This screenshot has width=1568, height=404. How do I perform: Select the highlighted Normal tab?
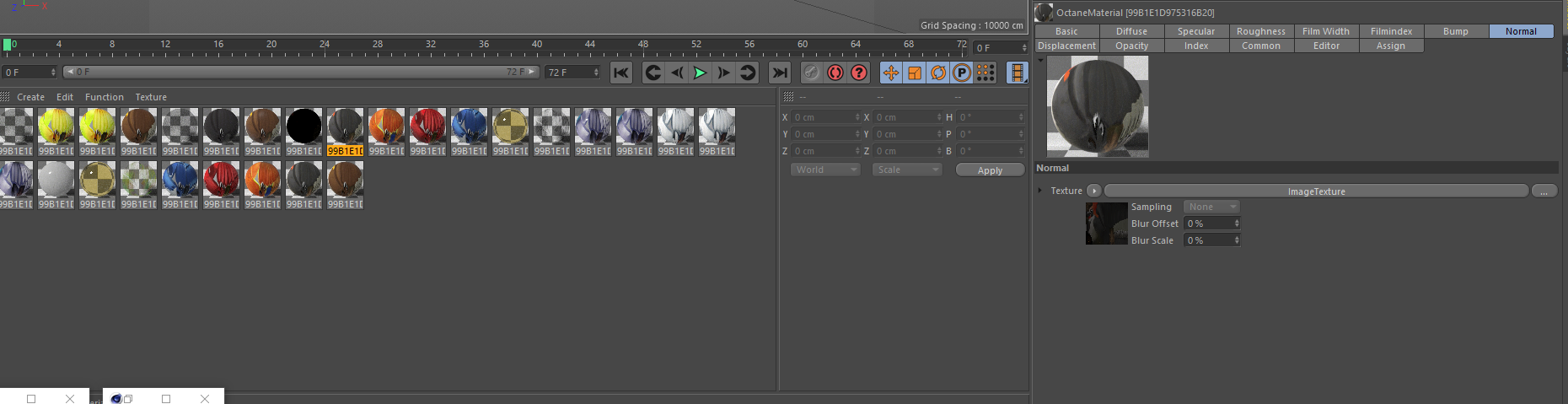tap(1521, 31)
